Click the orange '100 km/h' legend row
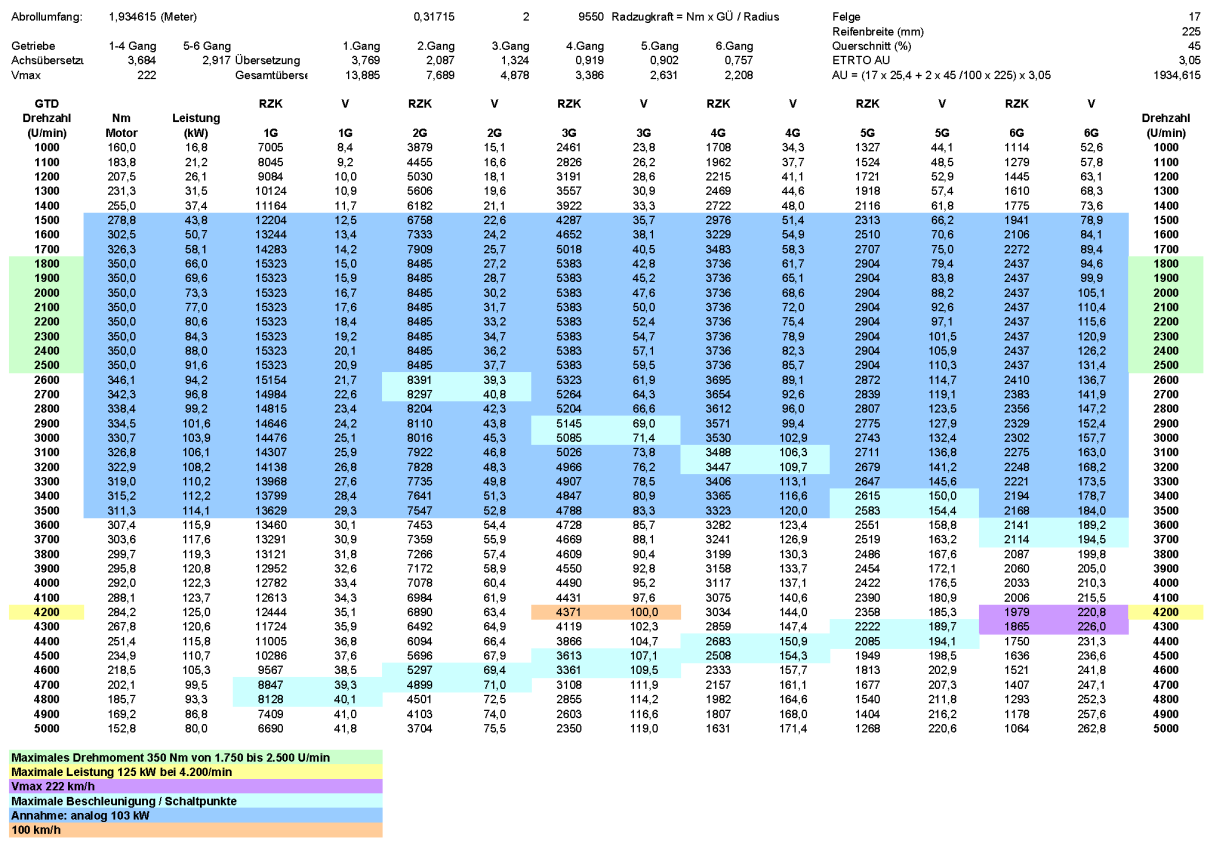The image size is (1213, 850). point(196,829)
